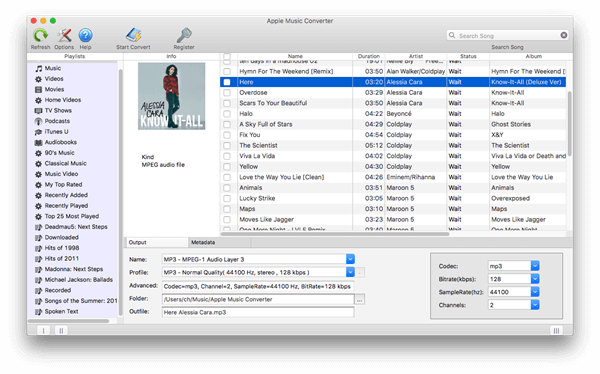The width and height of the screenshot is (600, 374).
Task: Open the Codec dropdown
Action: tap(535, 266)
